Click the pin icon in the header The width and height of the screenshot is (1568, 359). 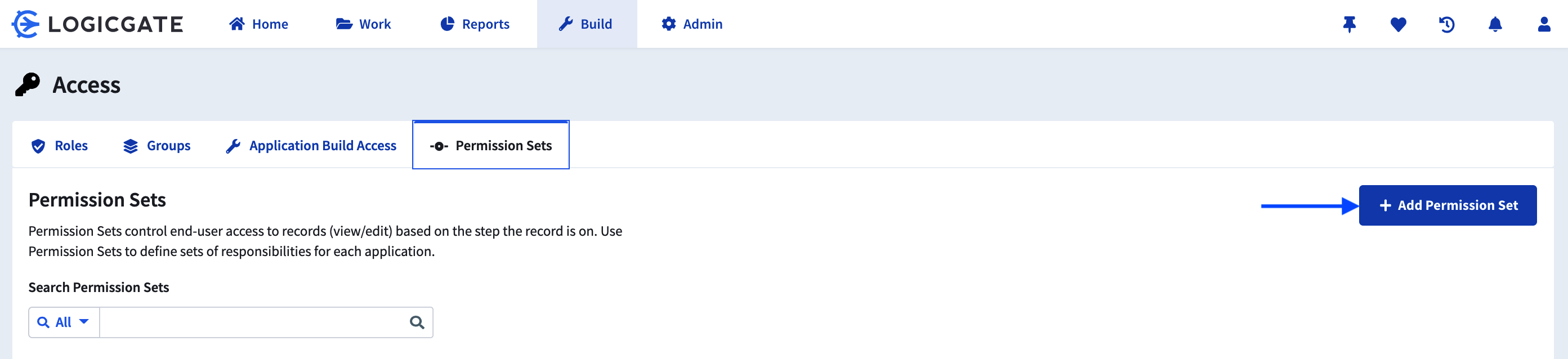pyautogui.click(x=1350, y=24)
